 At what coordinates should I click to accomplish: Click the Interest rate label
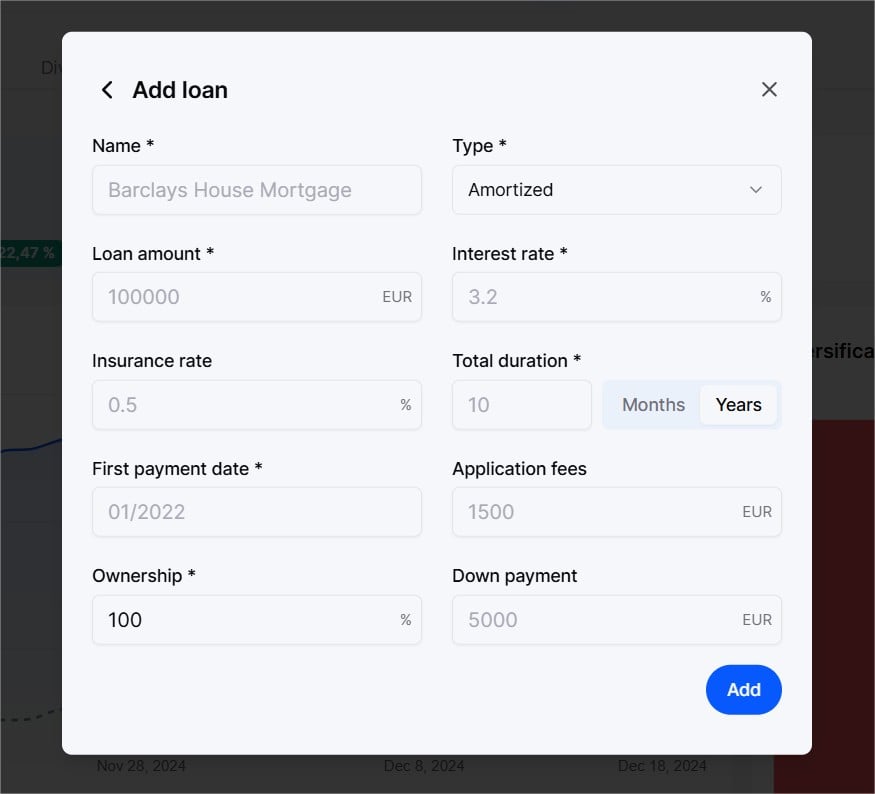point(509,253)
